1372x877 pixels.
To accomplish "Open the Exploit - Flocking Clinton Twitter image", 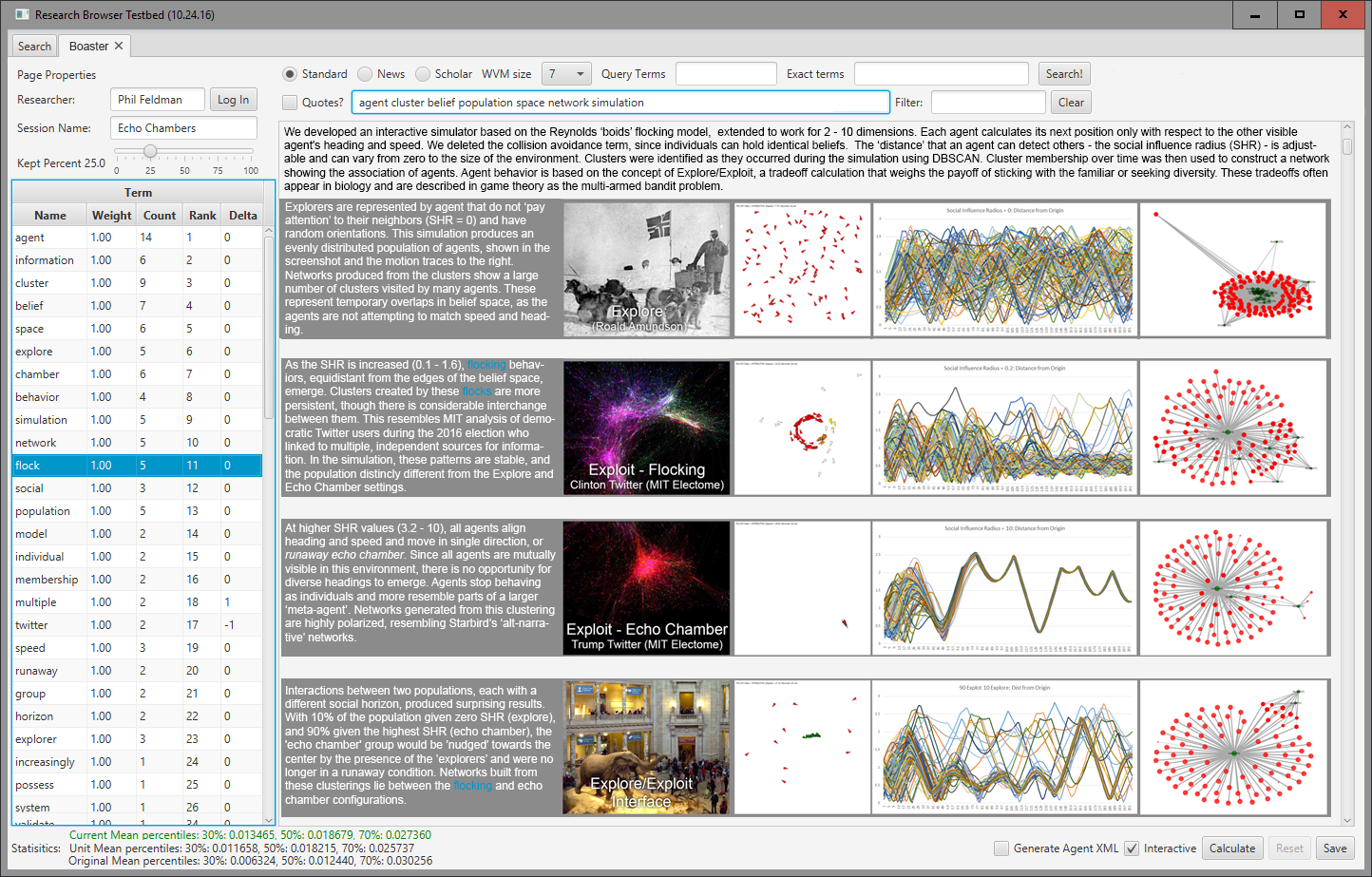I will (646, 428).
